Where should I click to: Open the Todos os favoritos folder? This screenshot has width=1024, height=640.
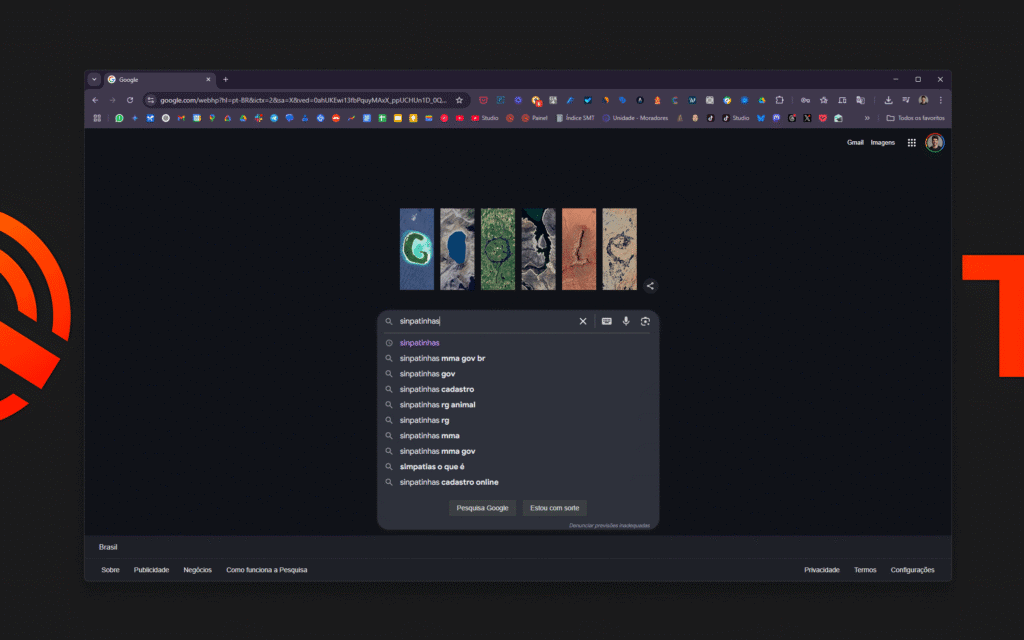(914, 118)
